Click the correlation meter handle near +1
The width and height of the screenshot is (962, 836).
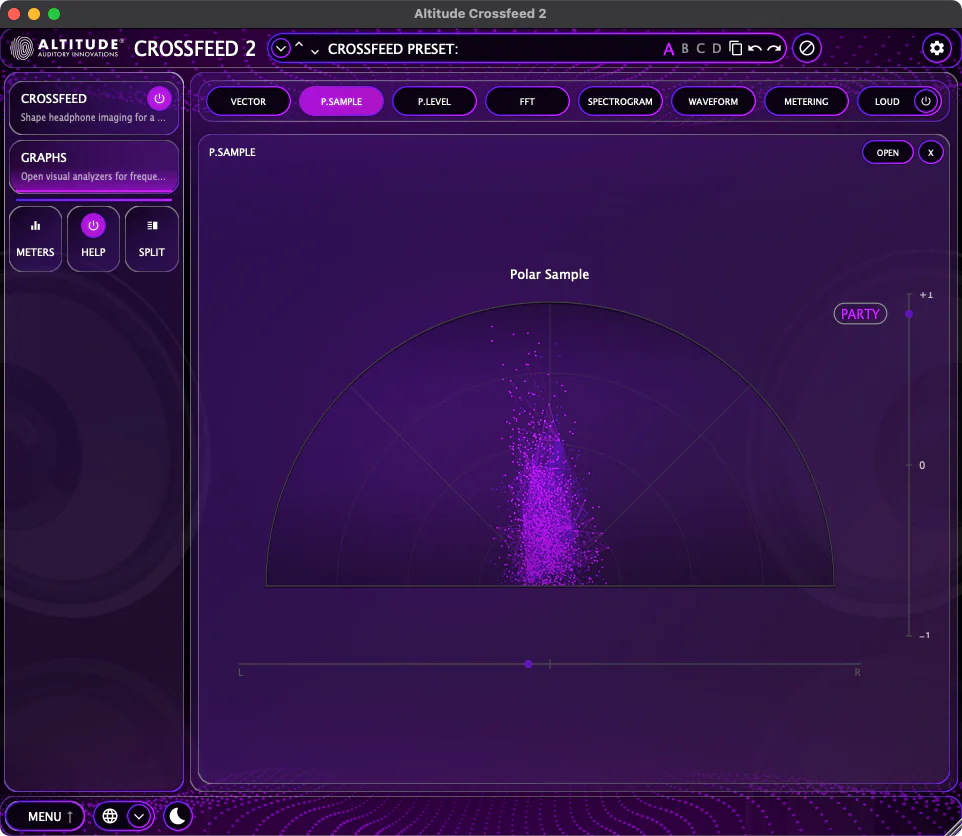909,314
